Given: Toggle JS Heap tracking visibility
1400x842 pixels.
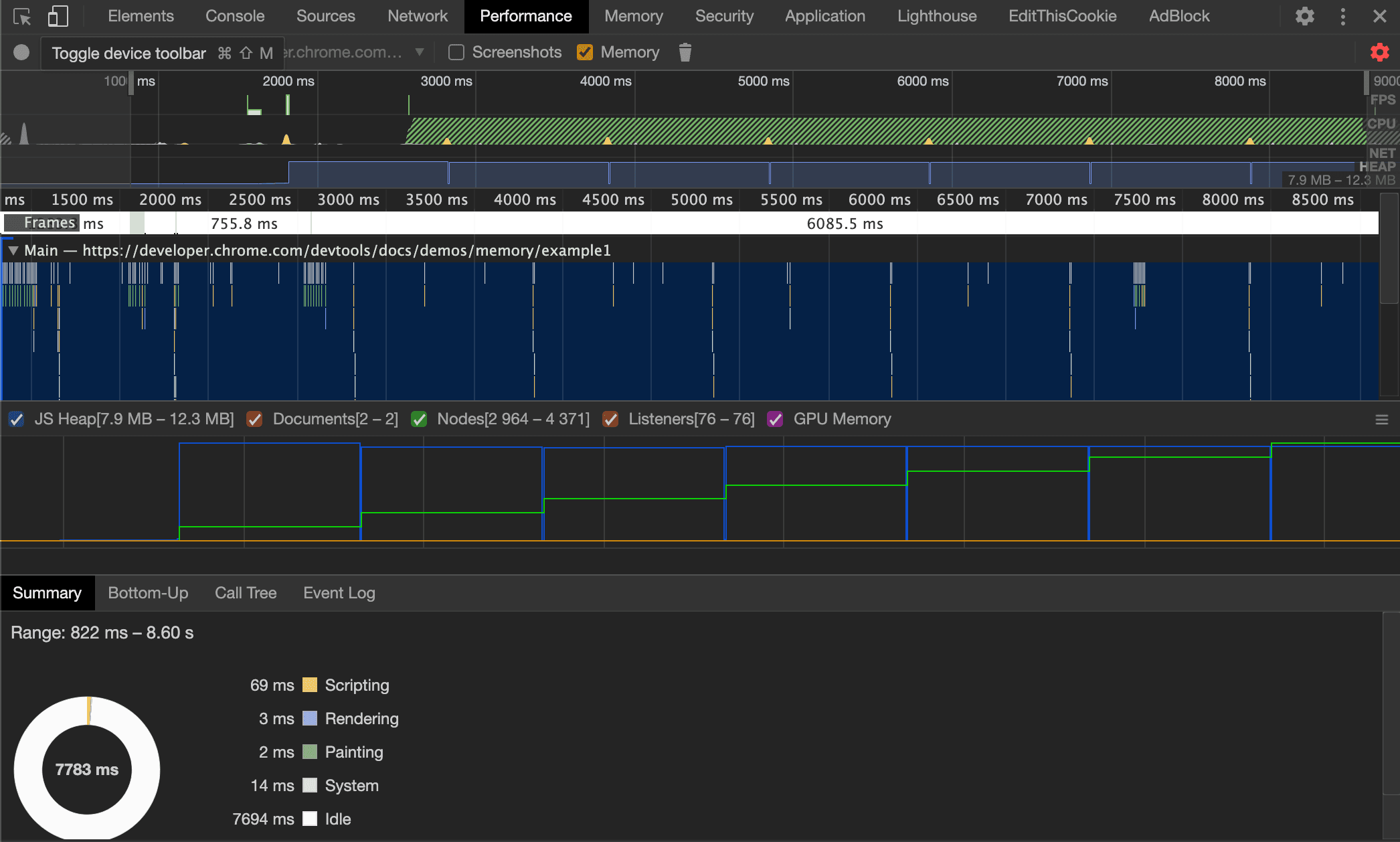Looking at the screenshot, I should pos(18,419).
